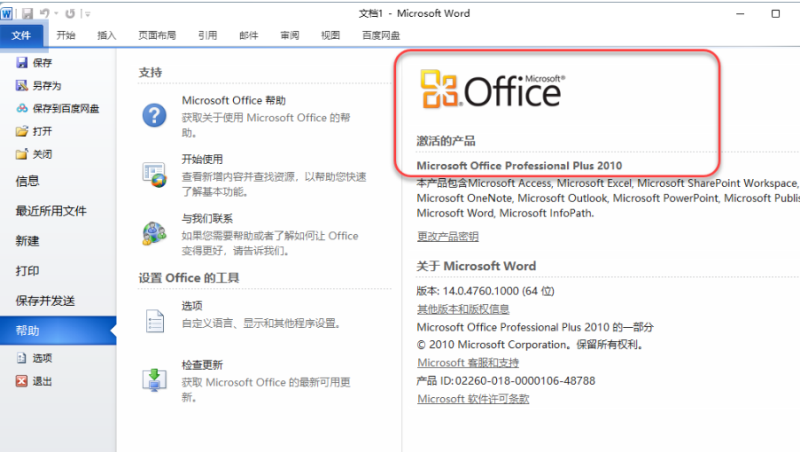Switch to the 插入 ribbon tab
Screen dimensions: 800x452
107,35
